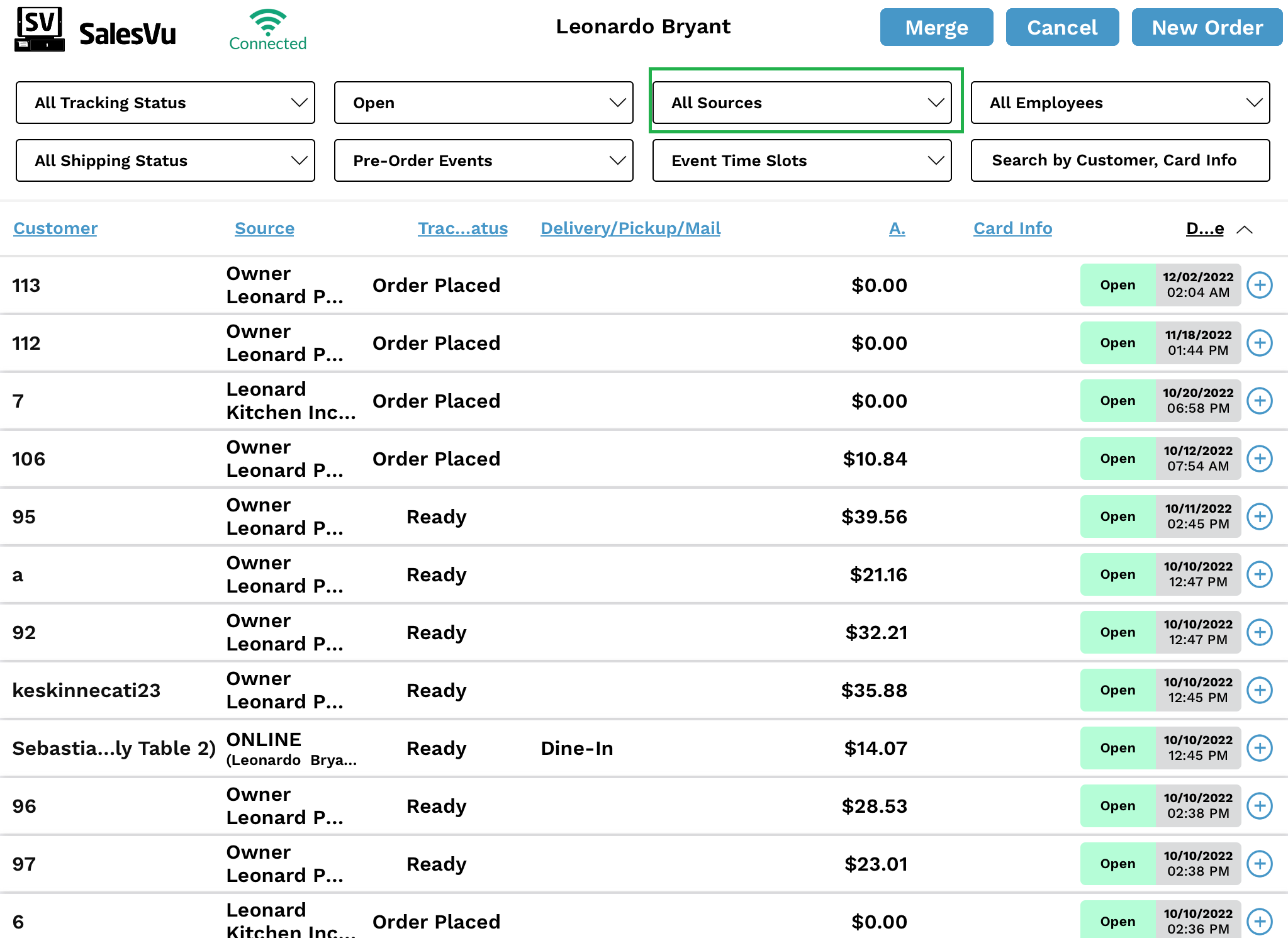Click the Connected wifi status icon
Viewport: 1288px width, 943px height.
(x=267, y=23)
